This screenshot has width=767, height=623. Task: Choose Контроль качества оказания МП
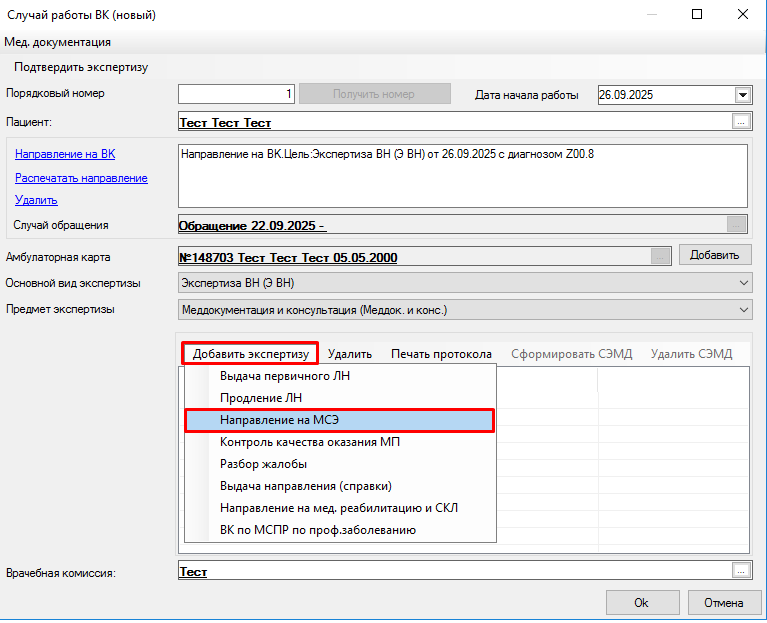click(310, 442)
